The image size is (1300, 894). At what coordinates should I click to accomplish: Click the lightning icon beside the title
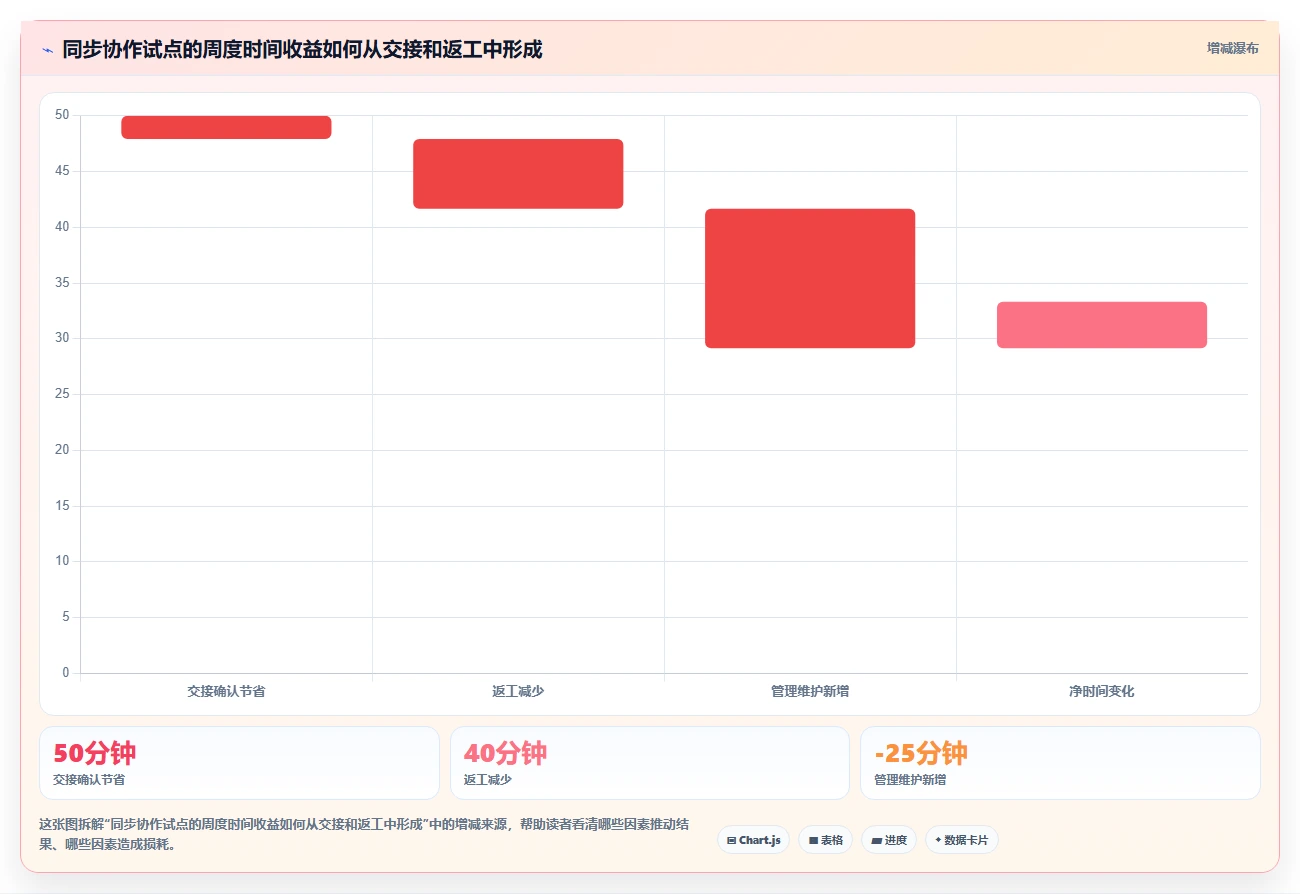[47, 49]
